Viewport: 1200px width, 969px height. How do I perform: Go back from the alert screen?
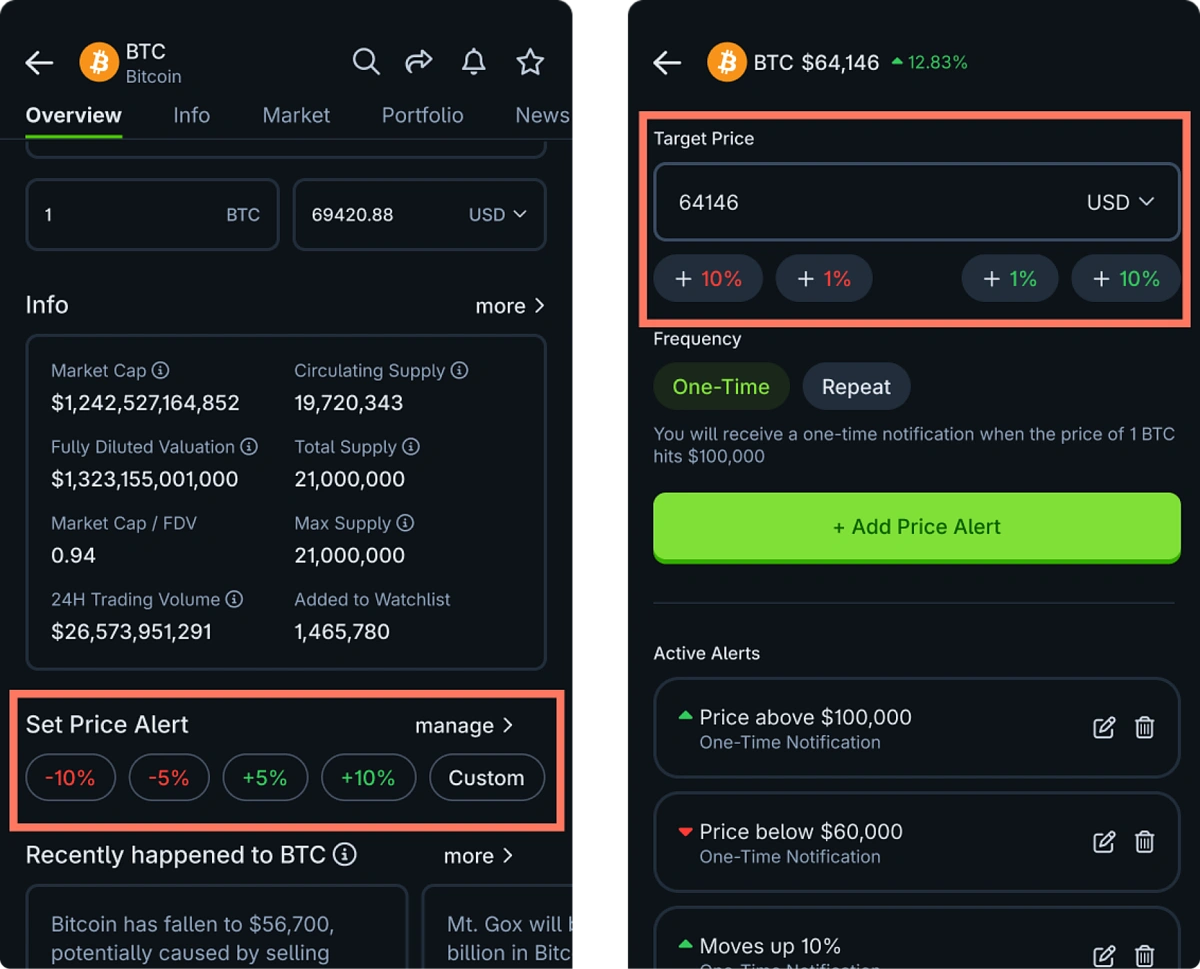click(x=666, y=62)
